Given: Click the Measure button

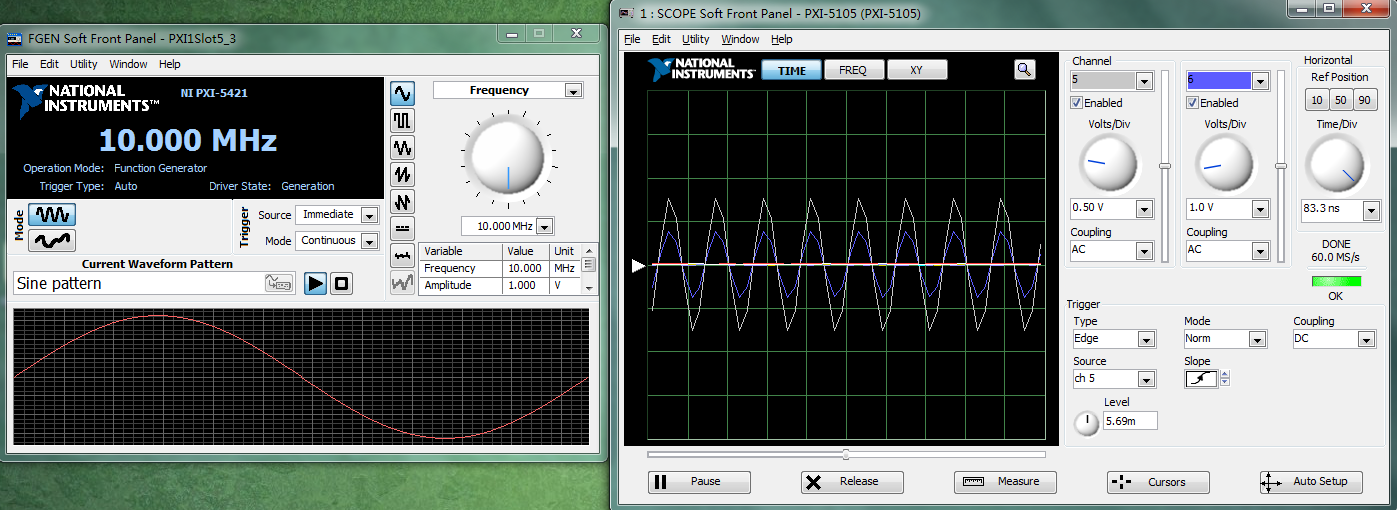Looking at the screenshot, I should point(1005,482).
